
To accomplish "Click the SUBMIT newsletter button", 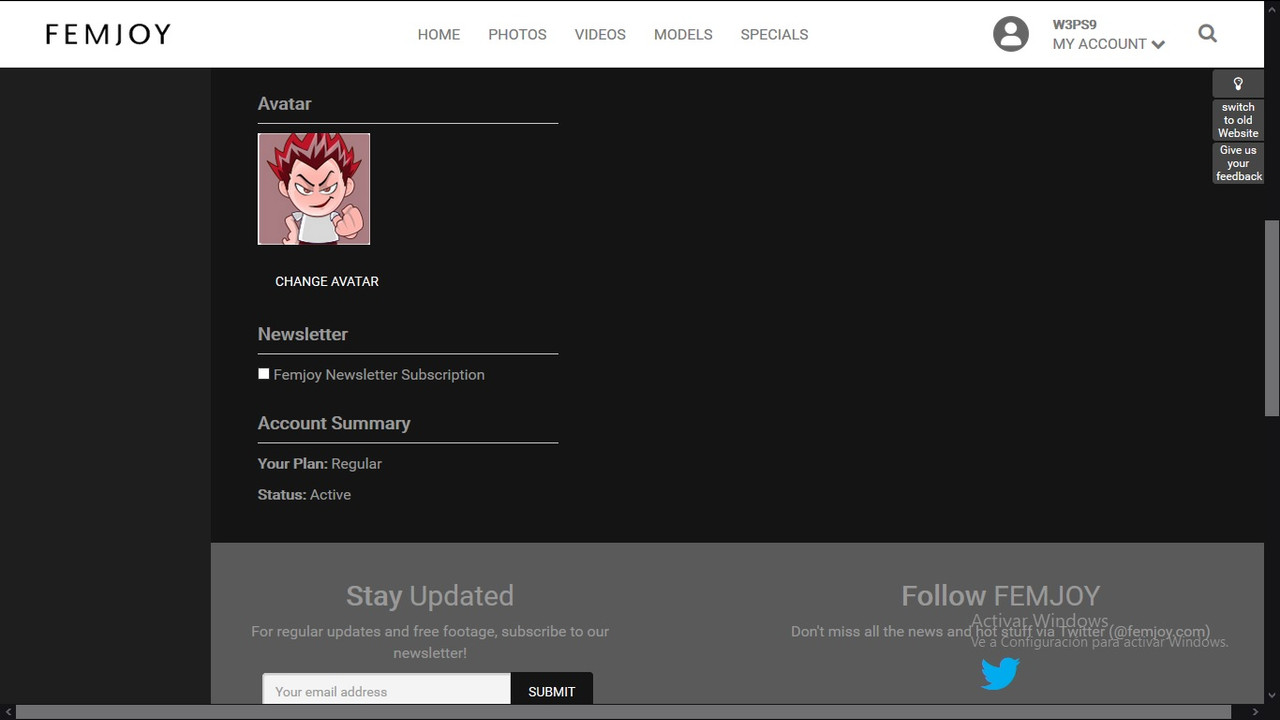I will pos(552,691).
